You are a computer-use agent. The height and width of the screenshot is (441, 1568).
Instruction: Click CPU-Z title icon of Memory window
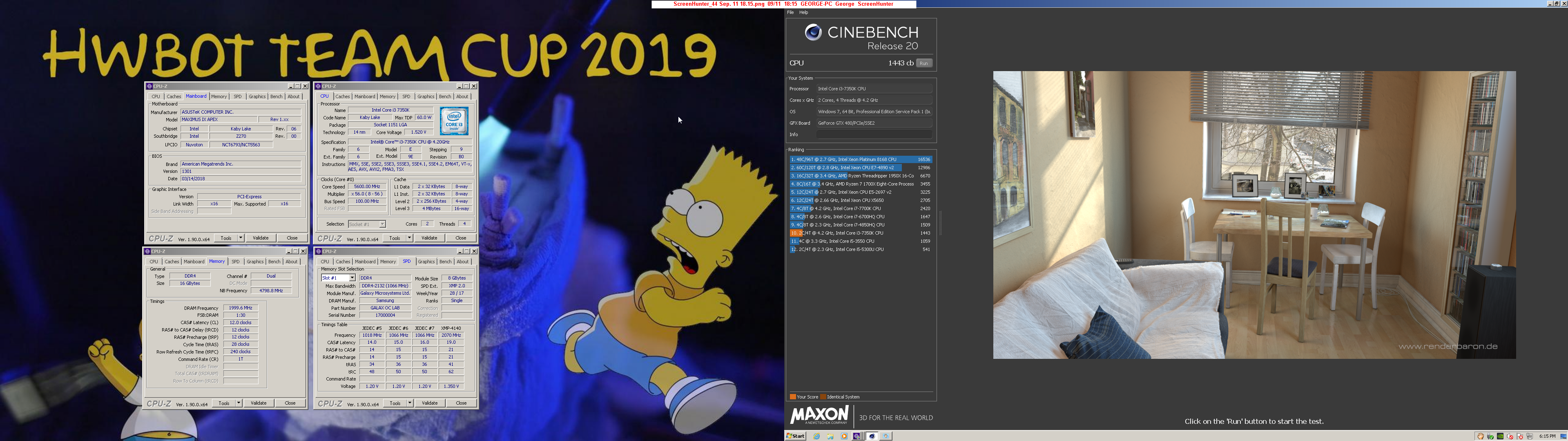tap(147, 252)
